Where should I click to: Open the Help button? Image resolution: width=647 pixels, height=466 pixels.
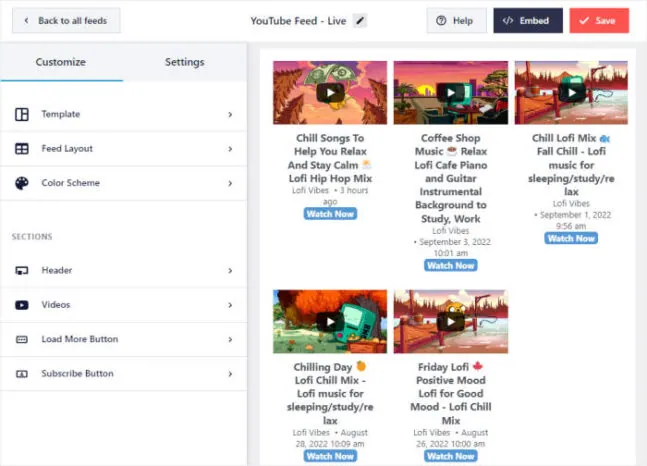pos(457,21)
